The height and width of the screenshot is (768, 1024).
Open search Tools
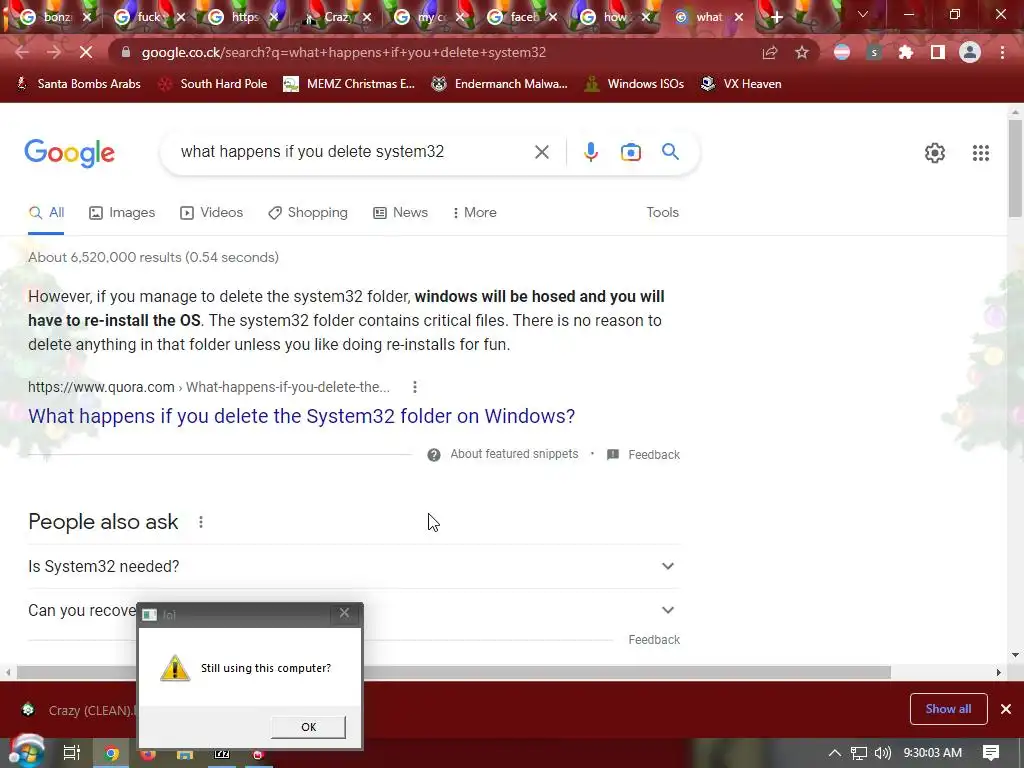pos(662,212)
